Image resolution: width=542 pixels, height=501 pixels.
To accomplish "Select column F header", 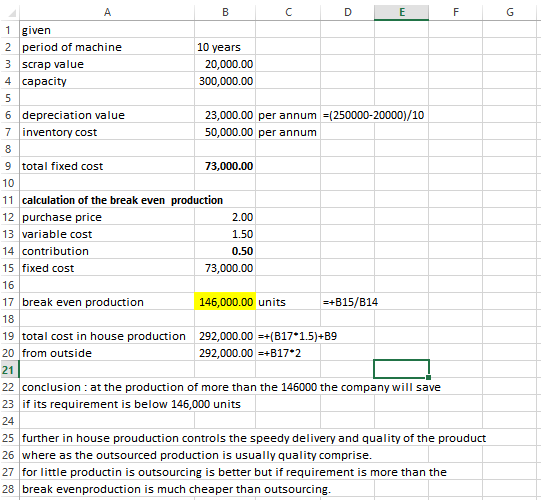I will coord(456,12).
